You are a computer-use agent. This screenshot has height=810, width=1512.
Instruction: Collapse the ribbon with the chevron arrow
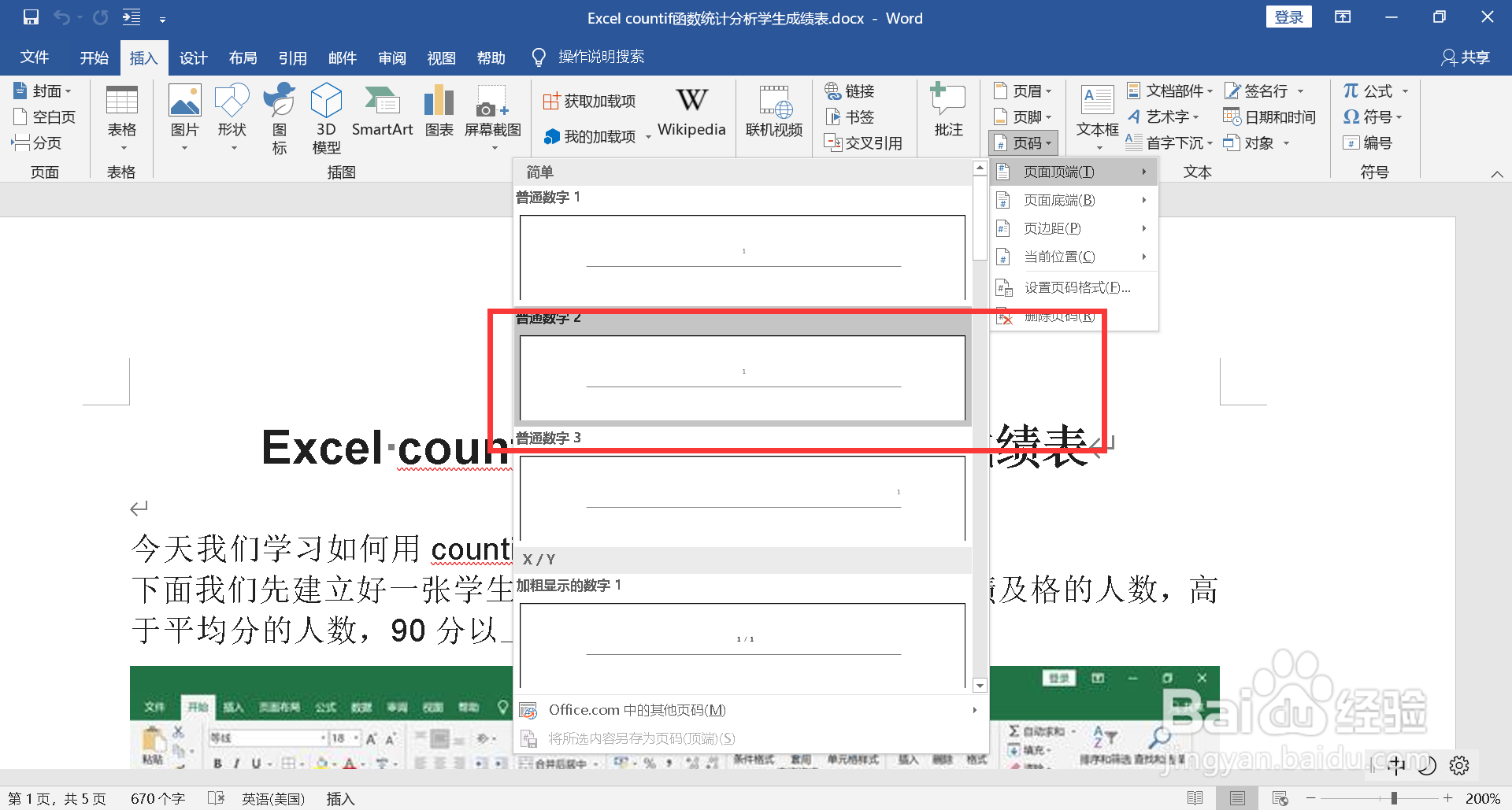pyautogui.click(x=1497, y=174)
